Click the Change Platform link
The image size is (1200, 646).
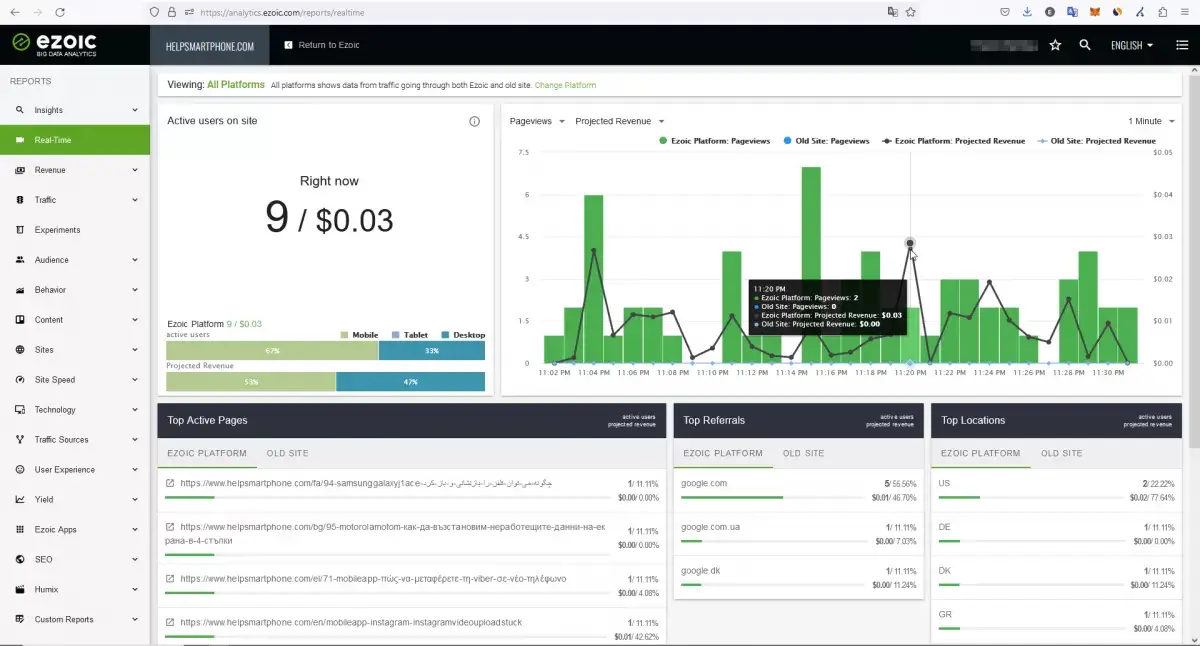tap(565, 85)
